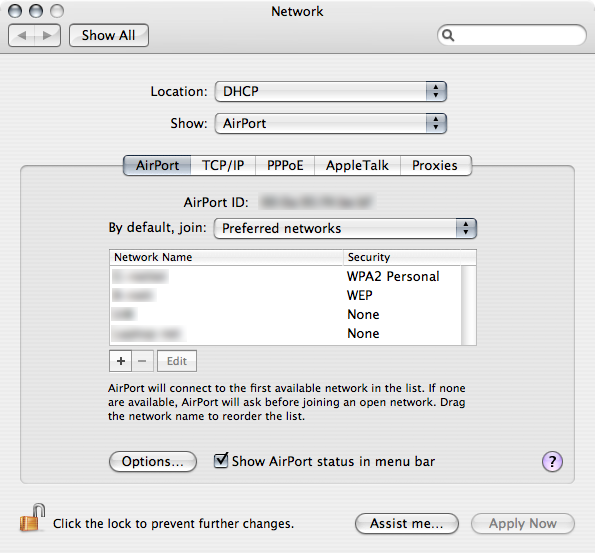Click the forward navigation arrow

[47, 36]
